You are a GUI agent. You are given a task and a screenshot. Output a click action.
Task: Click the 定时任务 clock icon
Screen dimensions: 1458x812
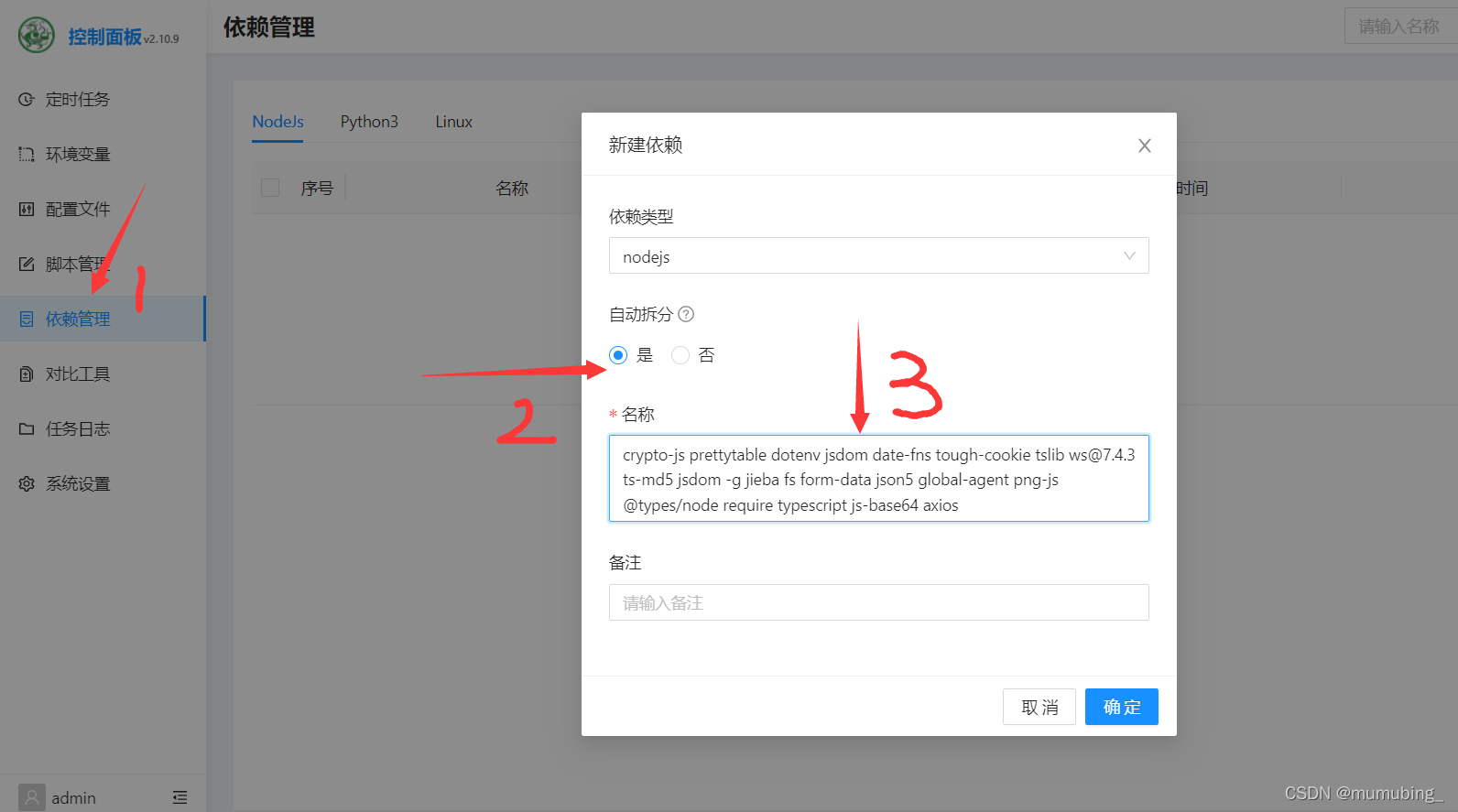coord(27,99)
